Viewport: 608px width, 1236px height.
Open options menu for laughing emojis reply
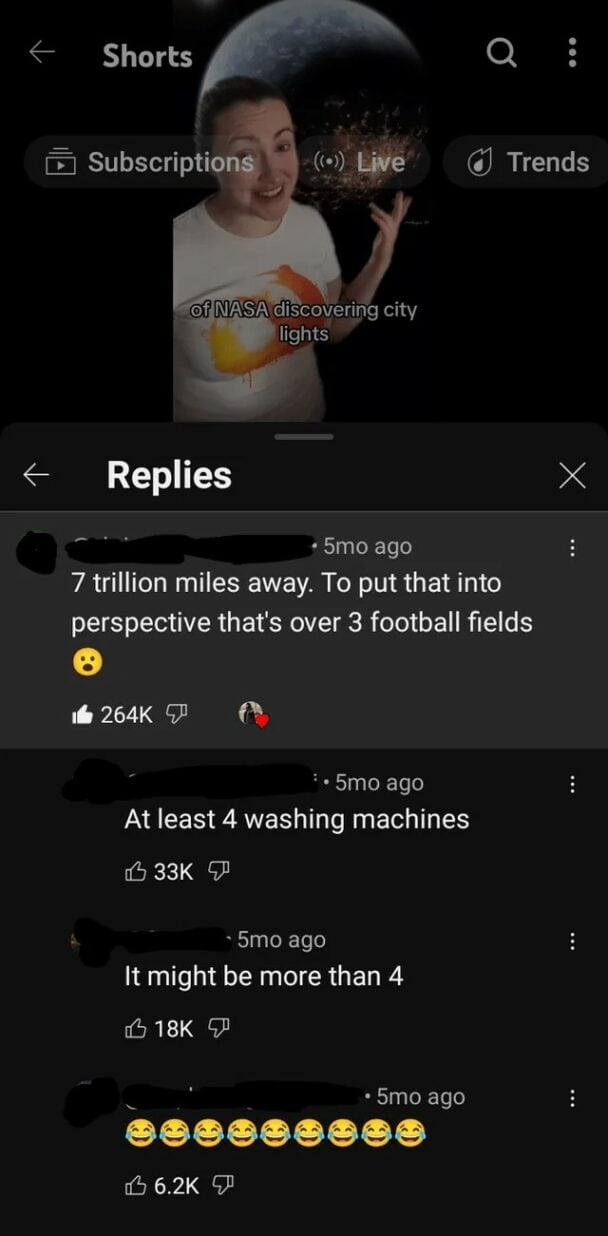572,1098
